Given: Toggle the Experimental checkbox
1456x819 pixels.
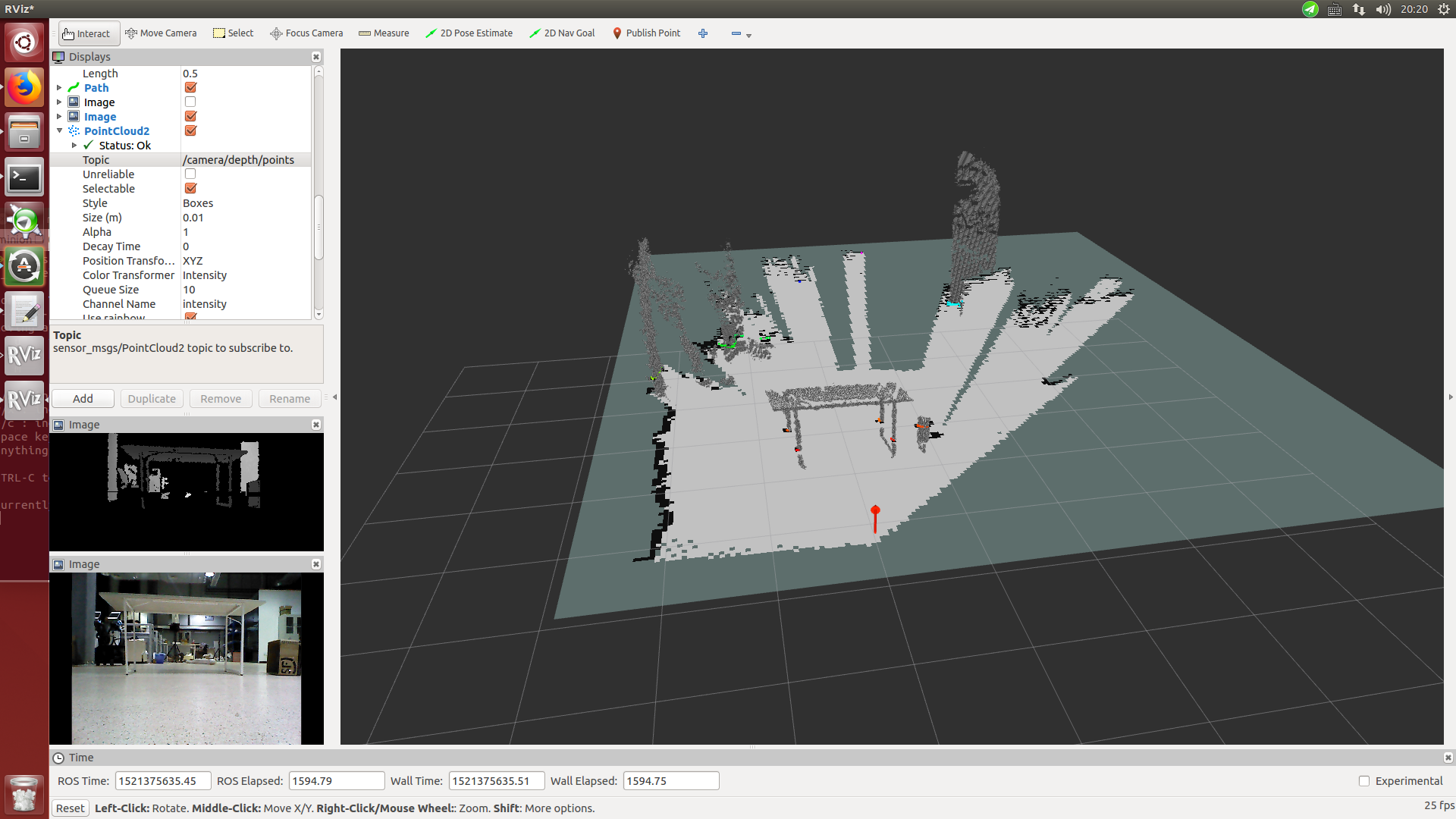Looking at the screenshot, I should click(1364, 781).
